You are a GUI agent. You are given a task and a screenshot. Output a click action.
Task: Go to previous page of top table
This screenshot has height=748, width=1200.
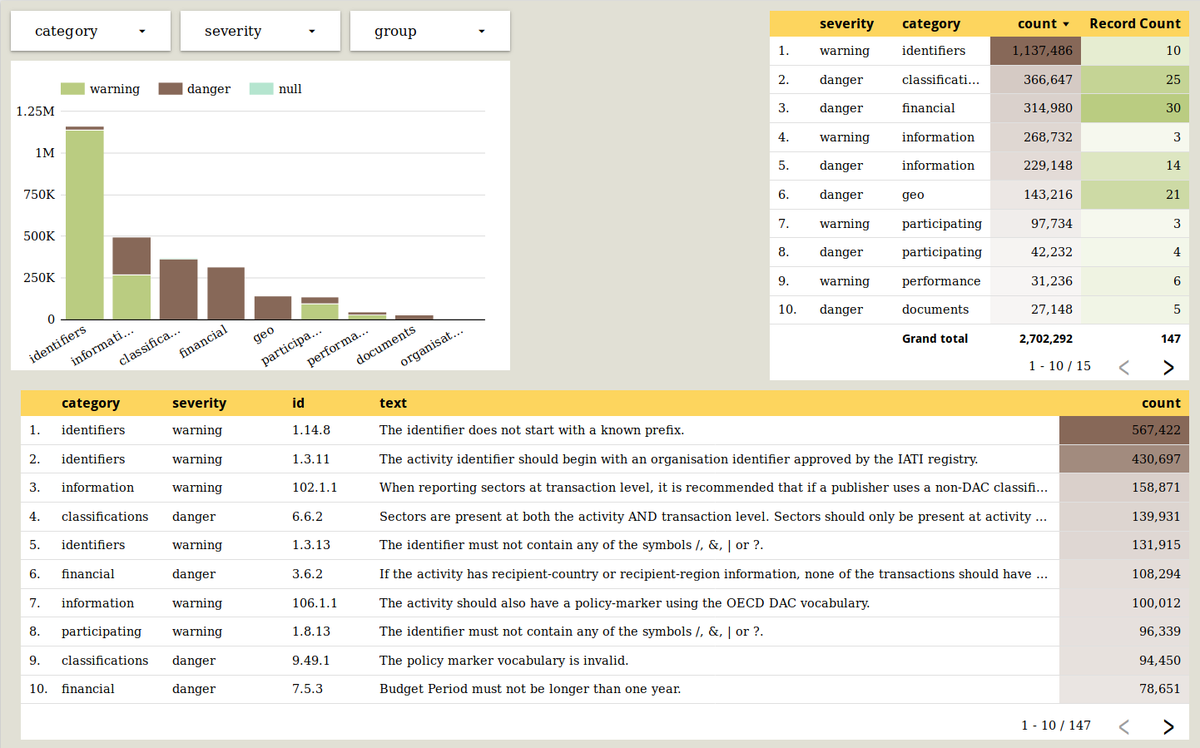coord(1123,367)
